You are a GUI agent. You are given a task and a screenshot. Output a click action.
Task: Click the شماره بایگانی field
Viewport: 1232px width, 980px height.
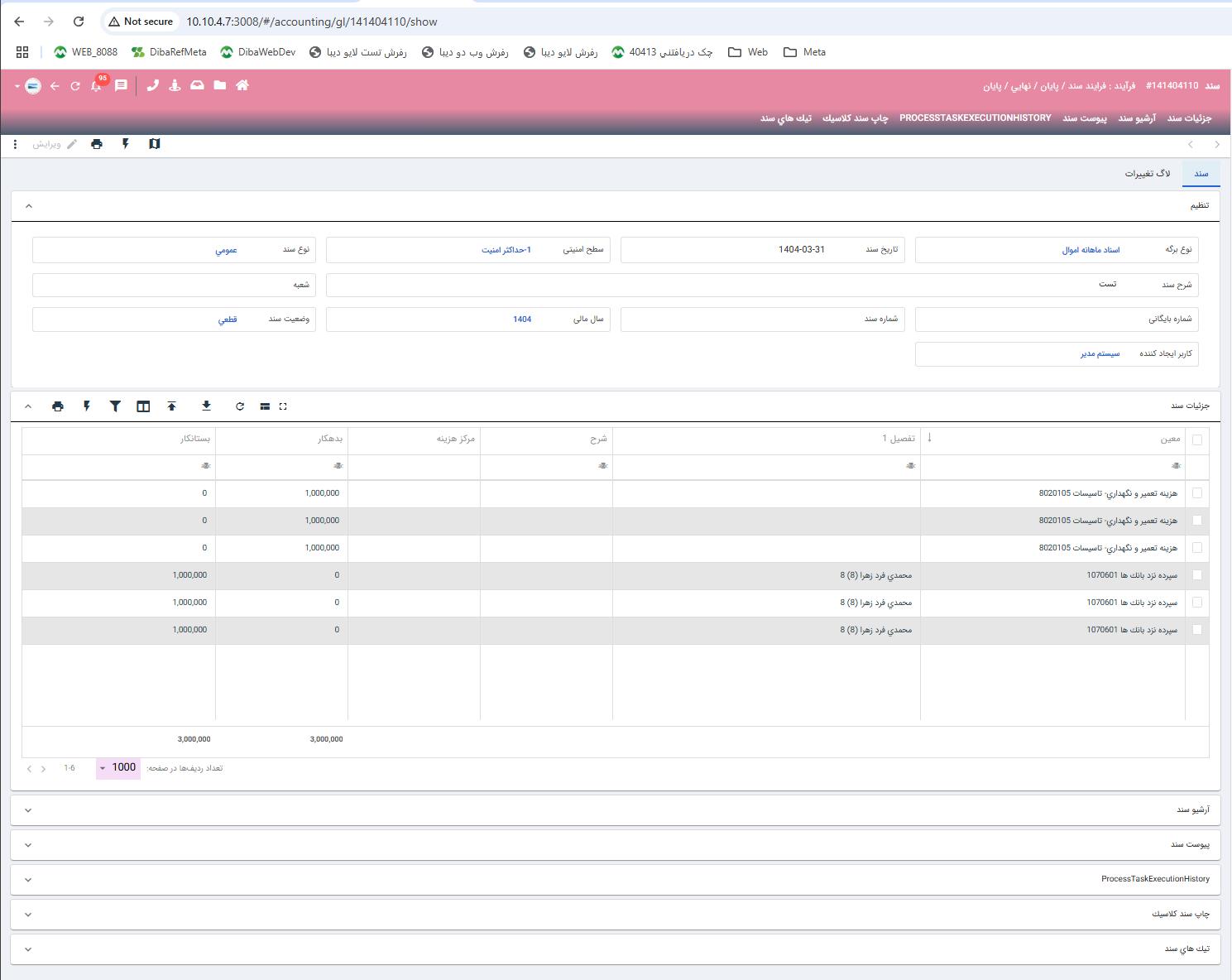tap(1057, 319)
